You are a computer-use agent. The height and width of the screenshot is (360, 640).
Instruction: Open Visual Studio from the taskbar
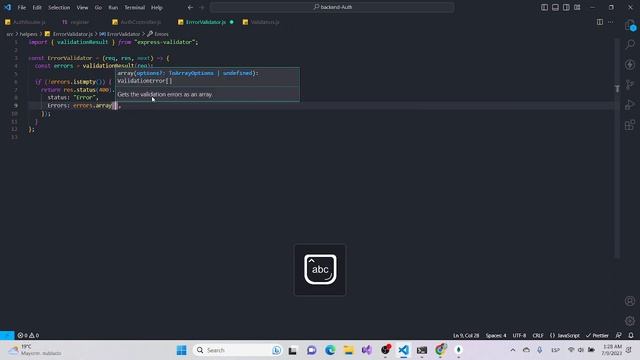[x=367, y=350]
